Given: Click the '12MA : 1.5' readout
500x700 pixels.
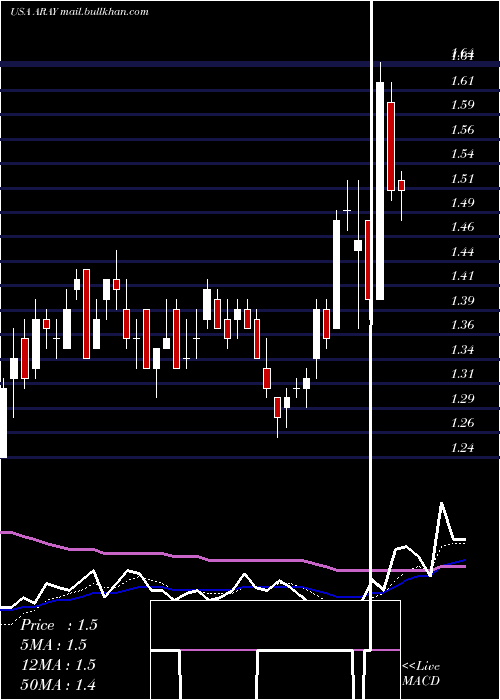Looking at the screenshot, I should coord(59,665).
